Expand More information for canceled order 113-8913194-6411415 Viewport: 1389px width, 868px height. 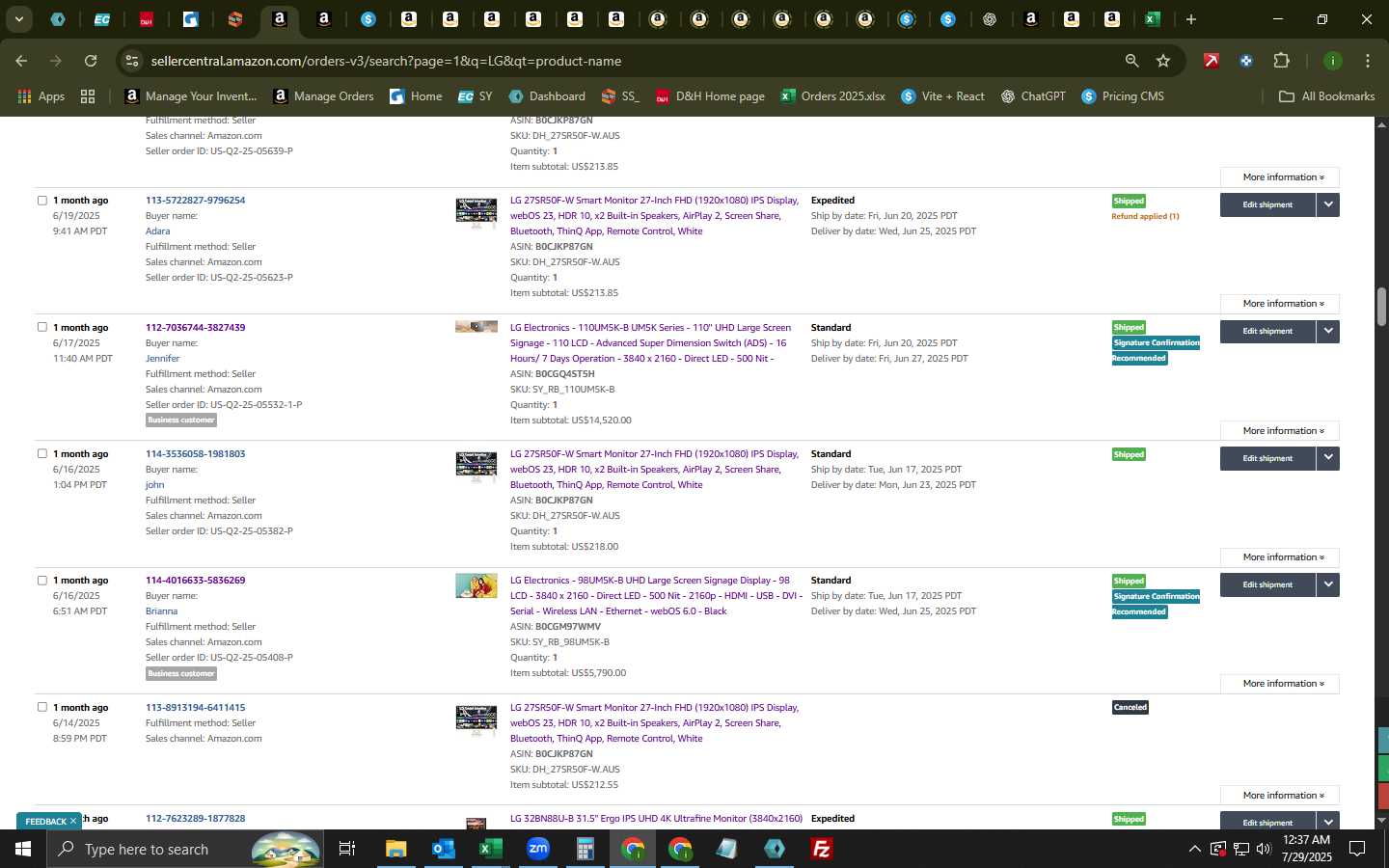[1279, 796]
